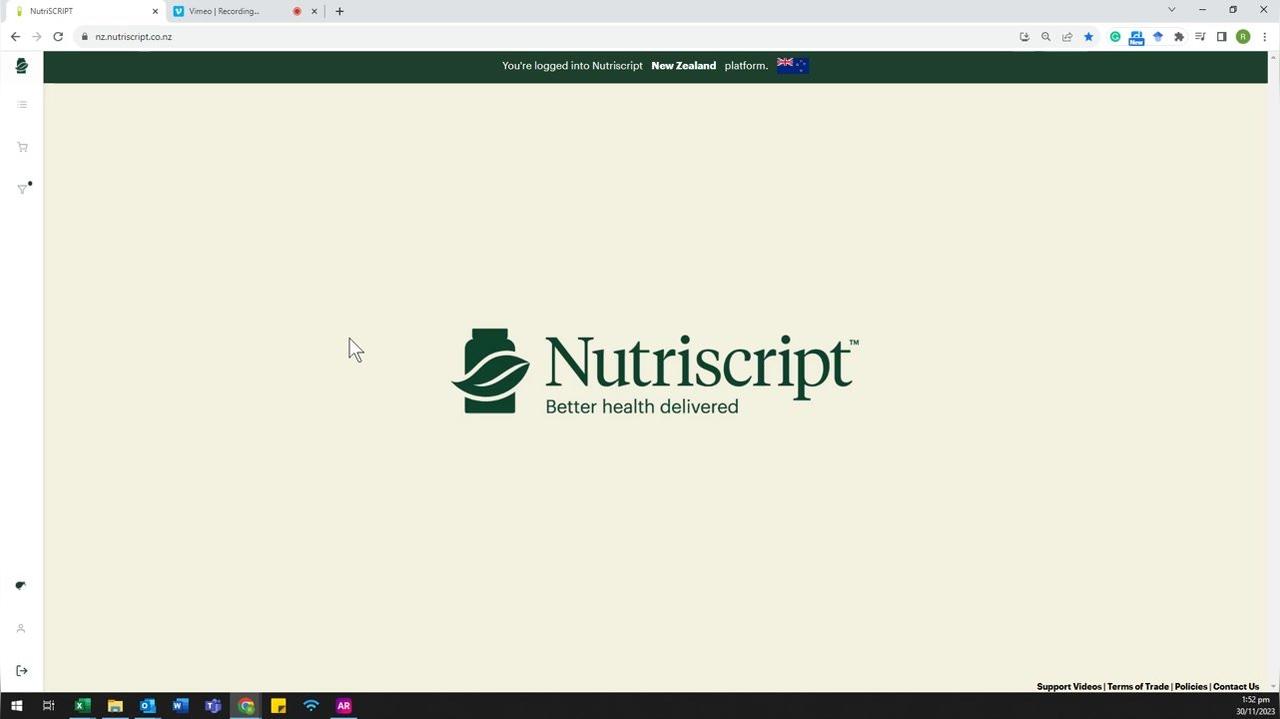
Task: Click the filter funnel icon in sidebar
Action: 22,189
